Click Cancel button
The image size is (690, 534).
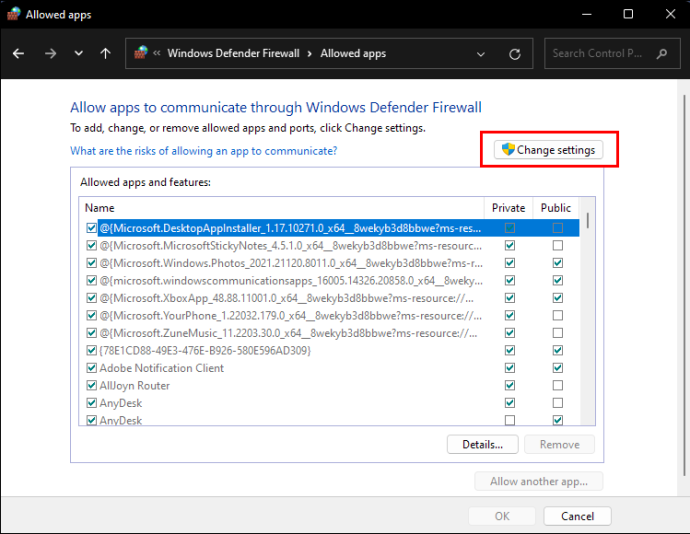click(x=577, y=516)
